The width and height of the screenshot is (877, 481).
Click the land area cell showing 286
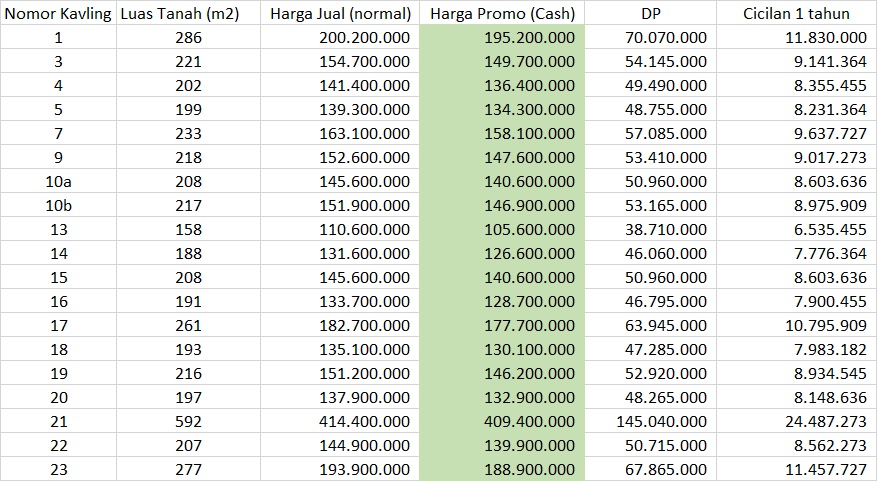(x=188, y=38)
